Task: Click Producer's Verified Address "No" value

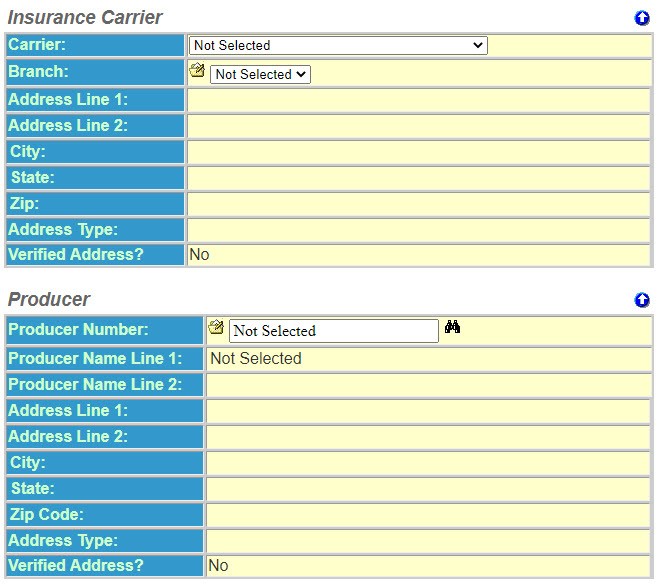Action: pyautogui.click(x=218, y=566)
